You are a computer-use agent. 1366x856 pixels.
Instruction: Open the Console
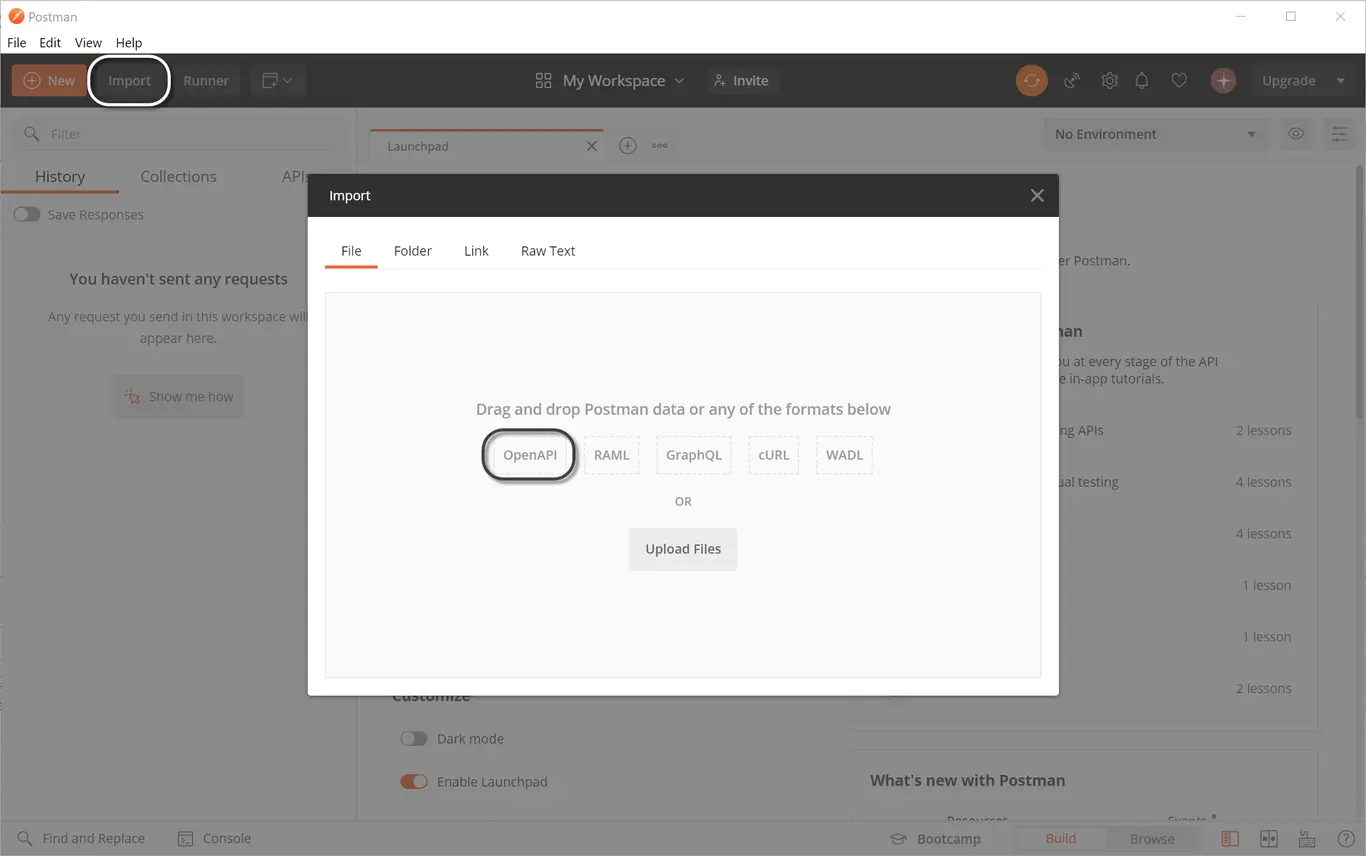214,839
